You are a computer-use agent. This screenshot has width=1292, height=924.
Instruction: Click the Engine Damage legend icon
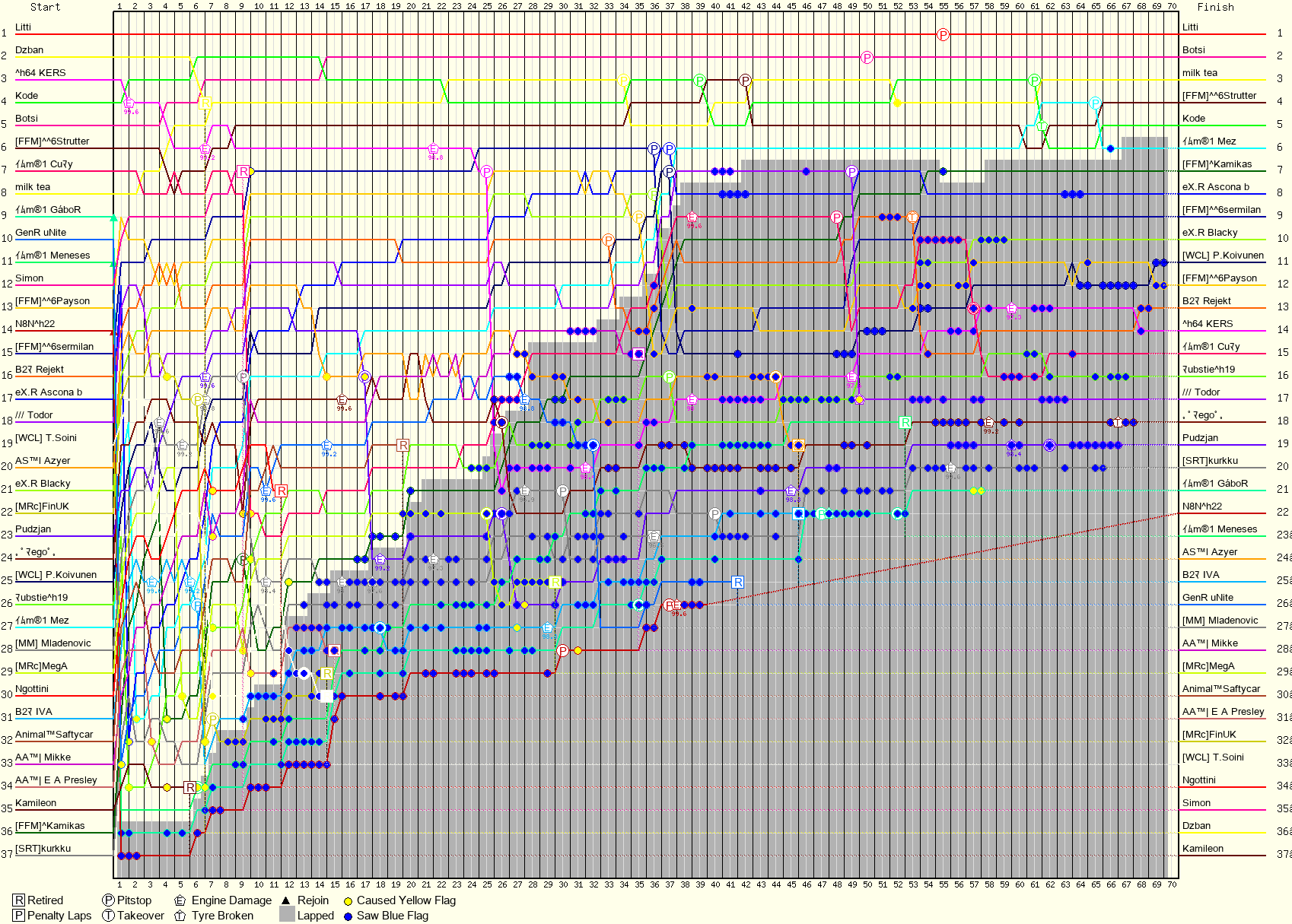tap(180, 900)
